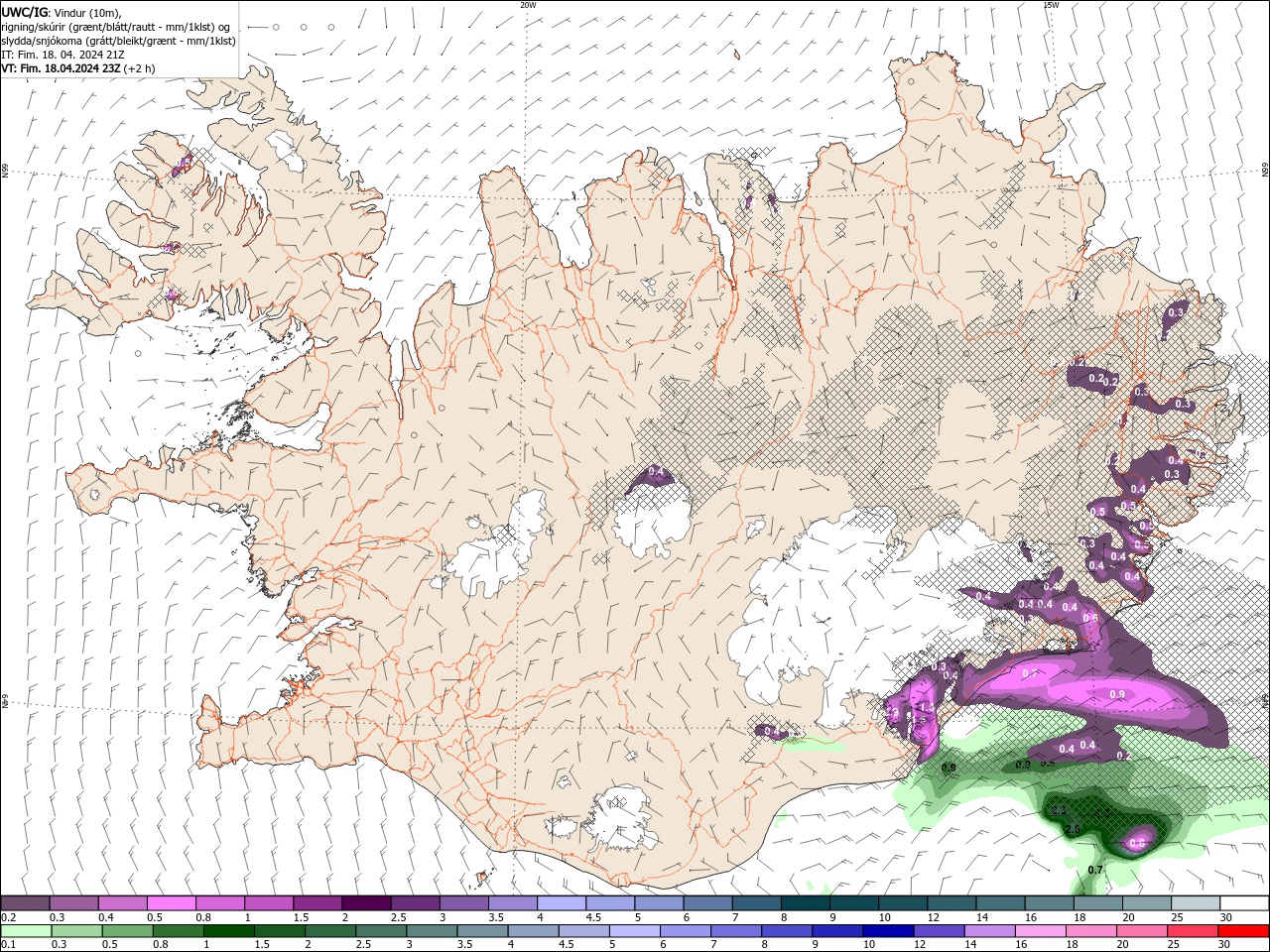Select the darkest purple 2 swatch, upper legend row

coord(365,903)
